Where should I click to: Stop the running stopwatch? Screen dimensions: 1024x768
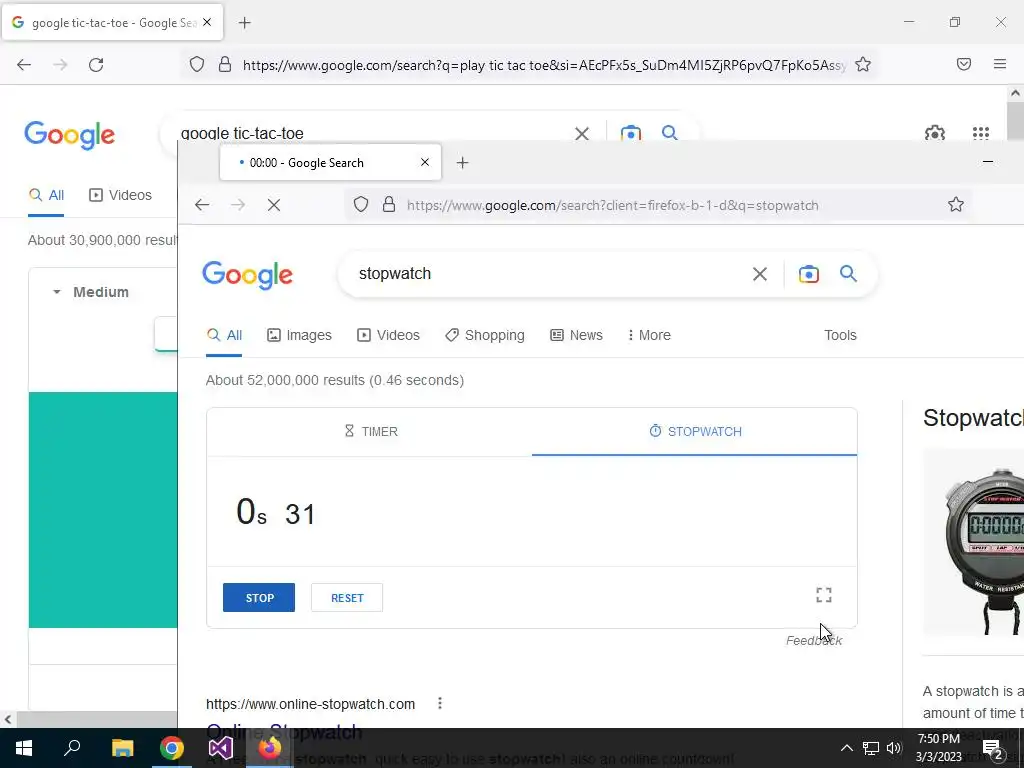tap(259, 598)
